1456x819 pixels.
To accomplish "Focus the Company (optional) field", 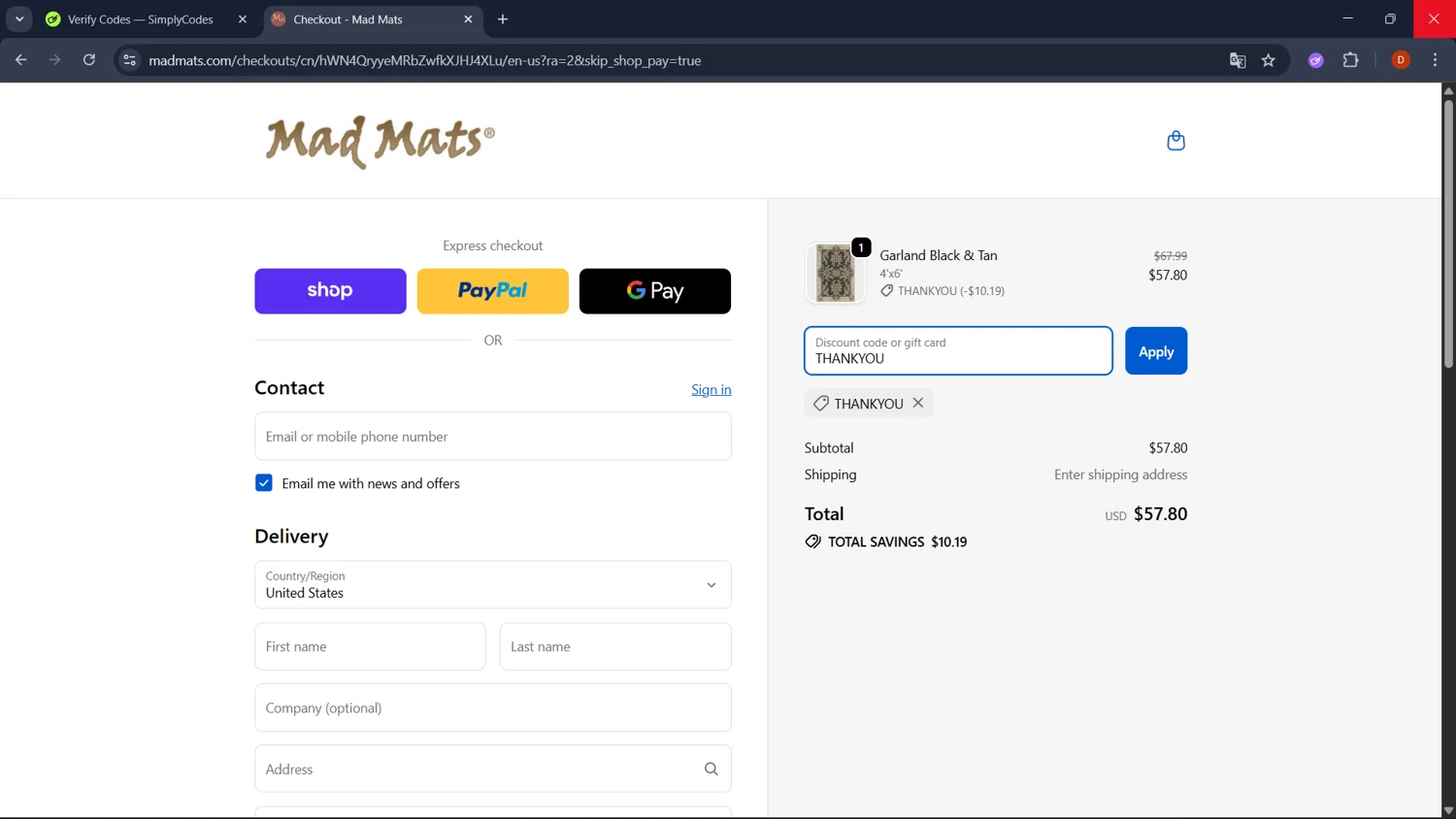I will point(493,707).
